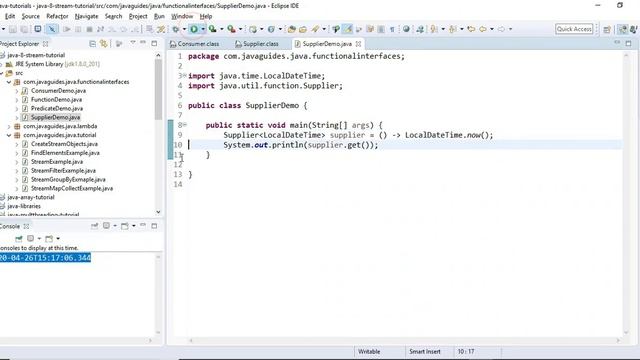Click the Run External Tools icon
Viewport: 640px width, 360px height.
231,29
